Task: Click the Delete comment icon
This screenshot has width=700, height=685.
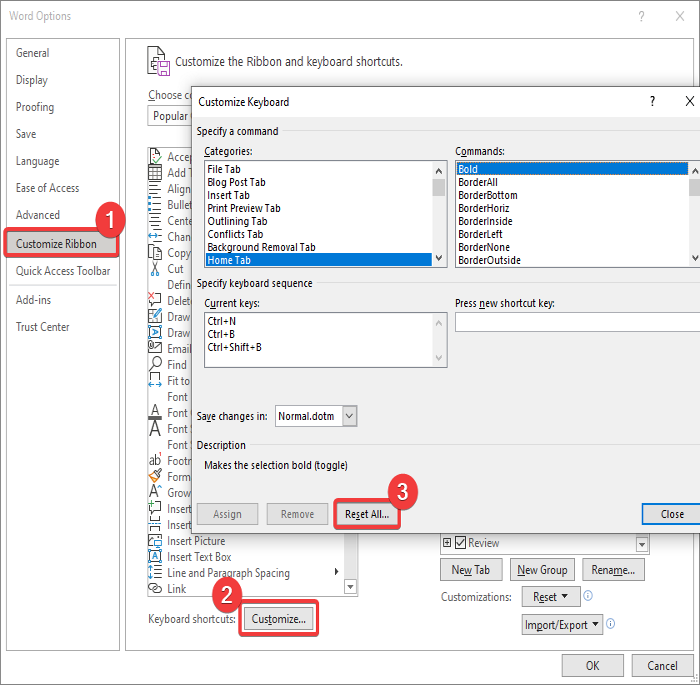Action: (155, 300)
